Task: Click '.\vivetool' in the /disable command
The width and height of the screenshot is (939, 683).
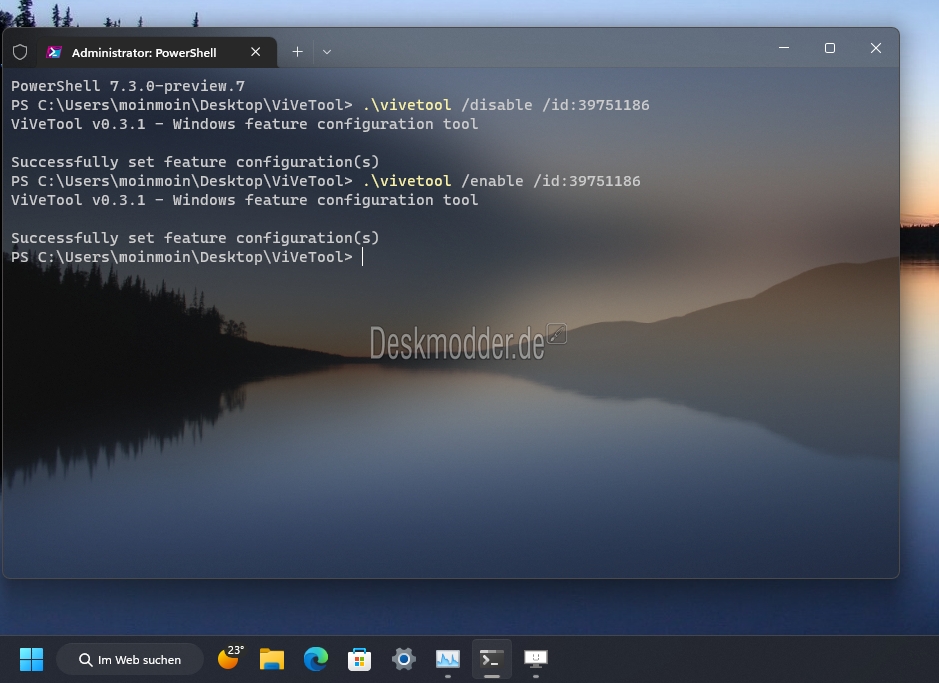Action: coord(407,105)
